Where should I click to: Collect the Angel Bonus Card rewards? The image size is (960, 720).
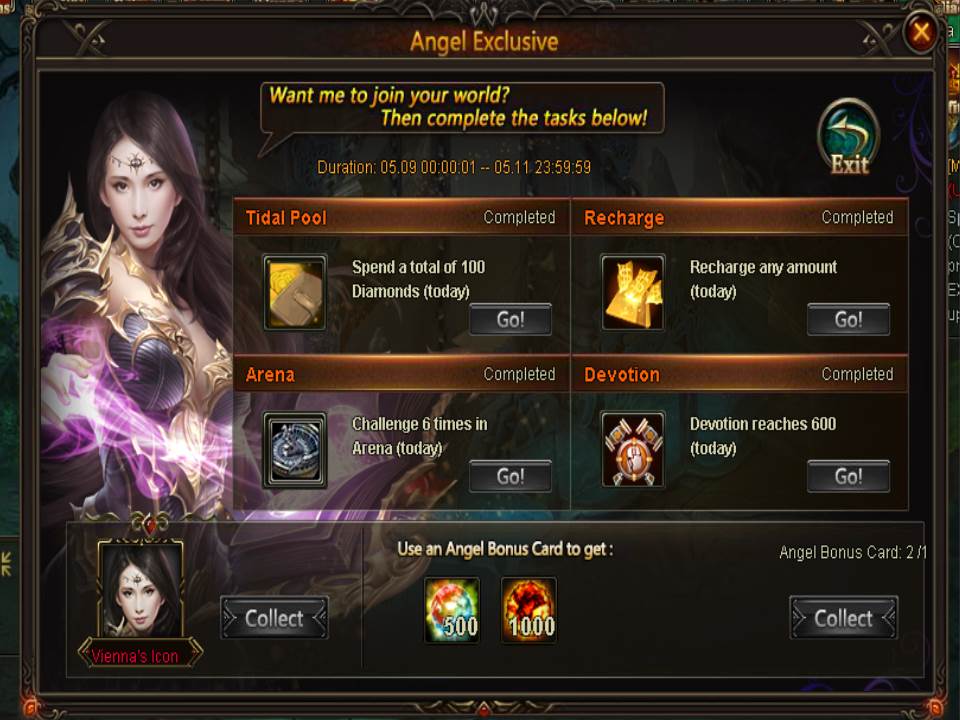tap(844, 618)
